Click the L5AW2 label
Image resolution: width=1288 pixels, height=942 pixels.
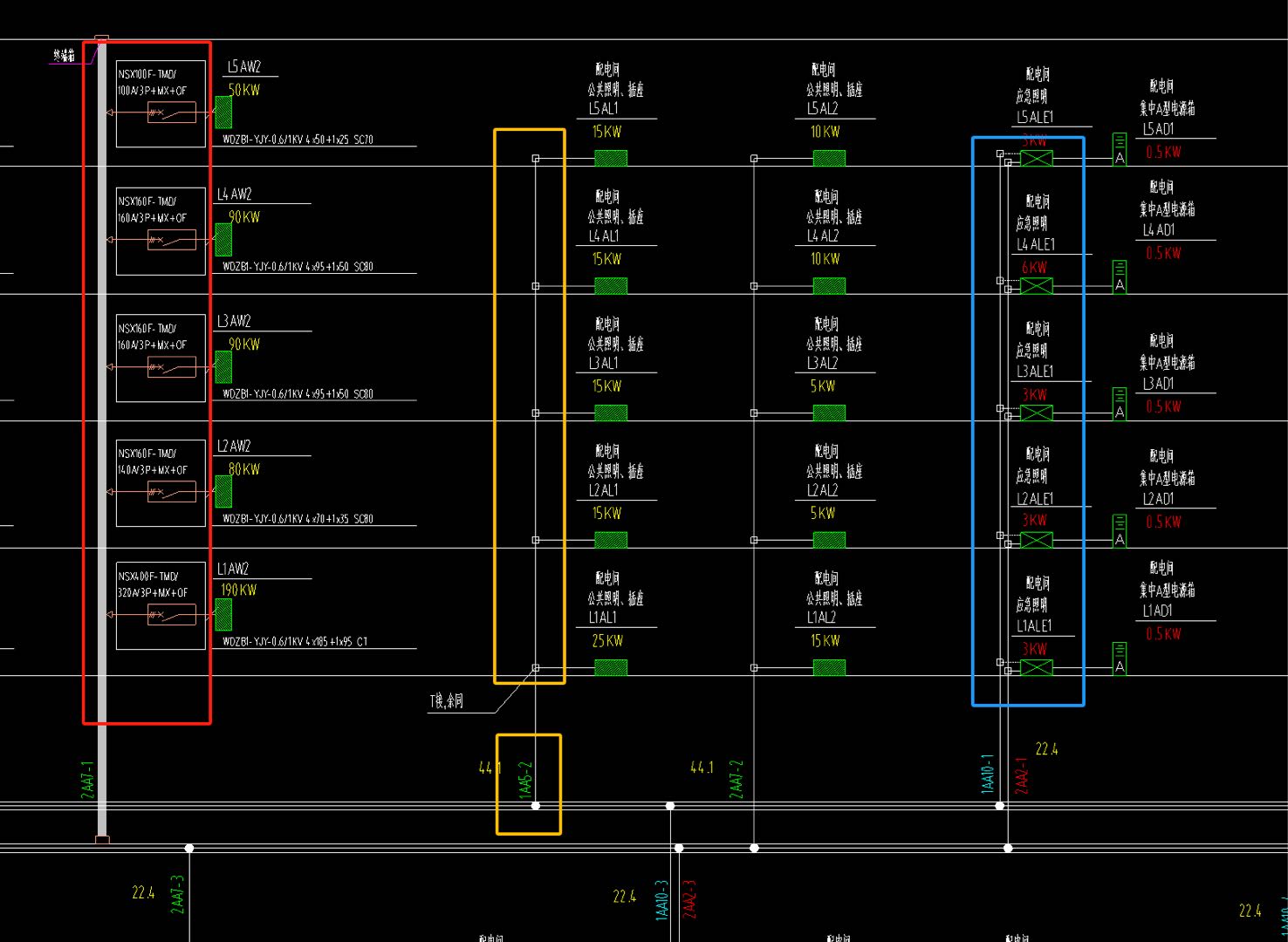click(x=244, y=67)
